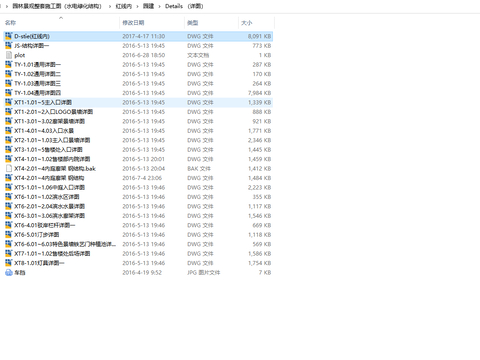Click the XT1-4.01~4.03 DWG file icon
This screenshot has height=360, width=480.
9,130
